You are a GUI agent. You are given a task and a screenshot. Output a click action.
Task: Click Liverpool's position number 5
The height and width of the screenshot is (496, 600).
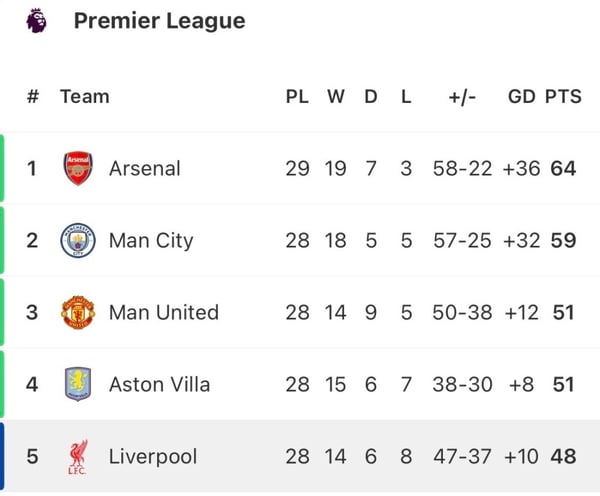click(x=32, y=457)
